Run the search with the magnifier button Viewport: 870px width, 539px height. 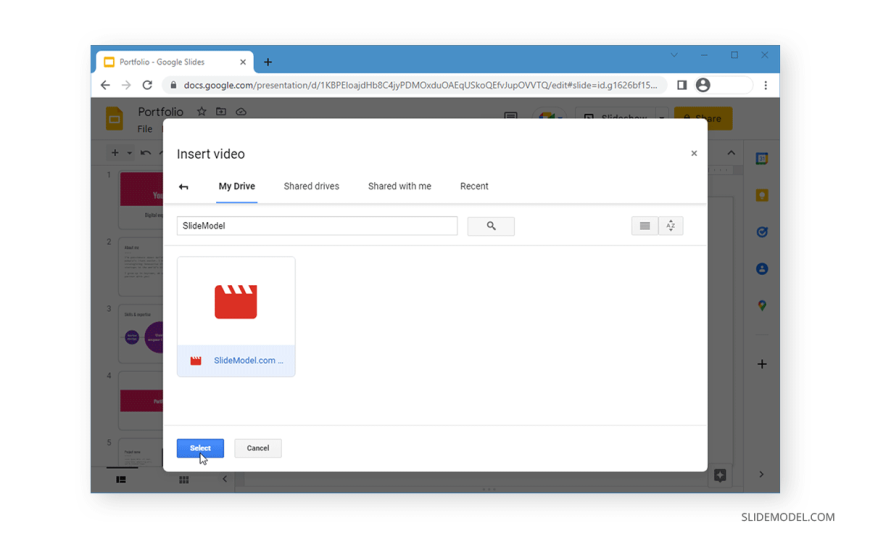(490, 226)
